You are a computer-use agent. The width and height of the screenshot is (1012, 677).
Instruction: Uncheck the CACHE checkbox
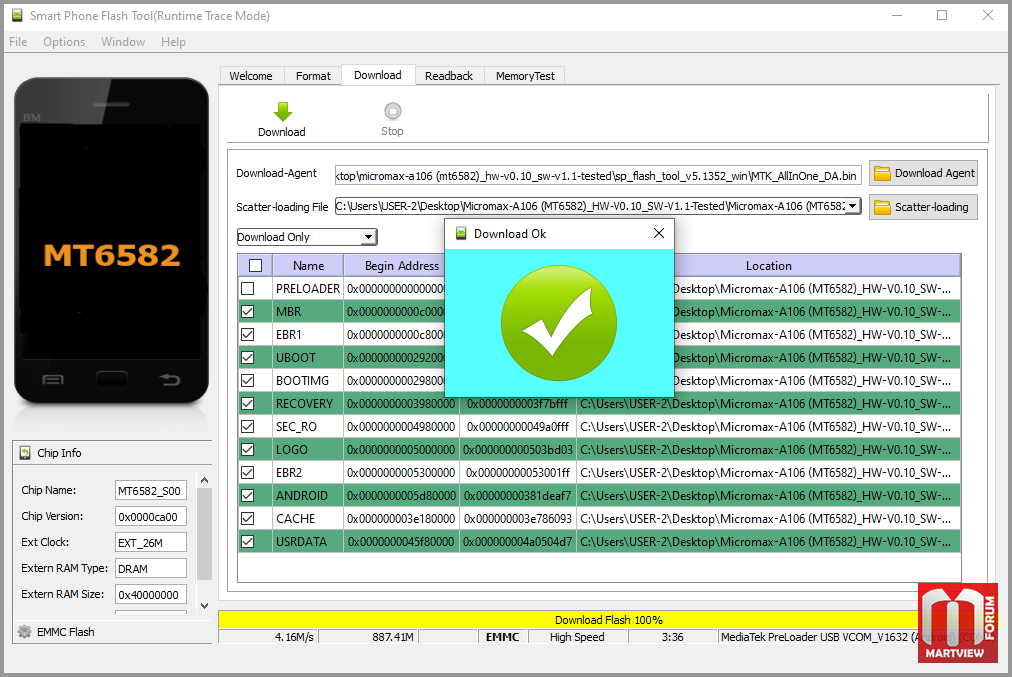247,518
